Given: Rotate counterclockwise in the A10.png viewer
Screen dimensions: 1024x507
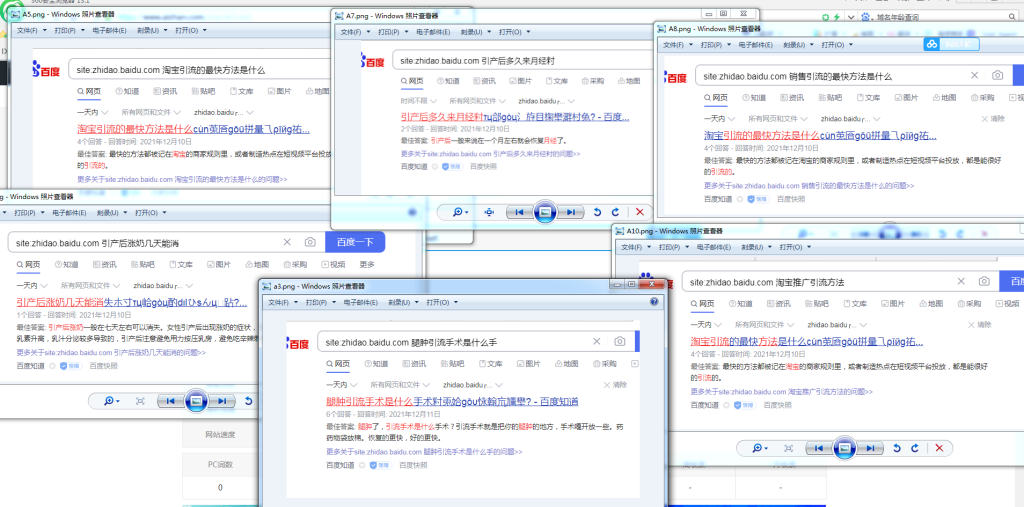Looking at the screenshot, I should tap(896, 448).
